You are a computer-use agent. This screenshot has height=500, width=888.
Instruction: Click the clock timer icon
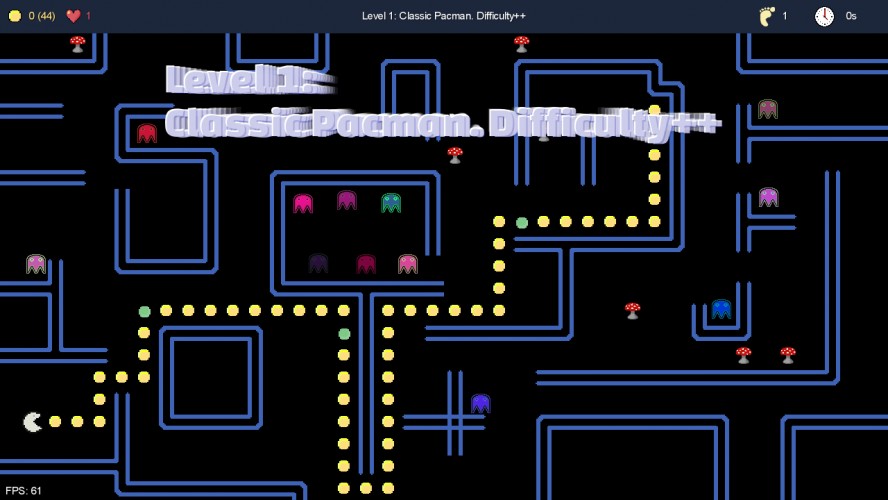coord(824,16)
